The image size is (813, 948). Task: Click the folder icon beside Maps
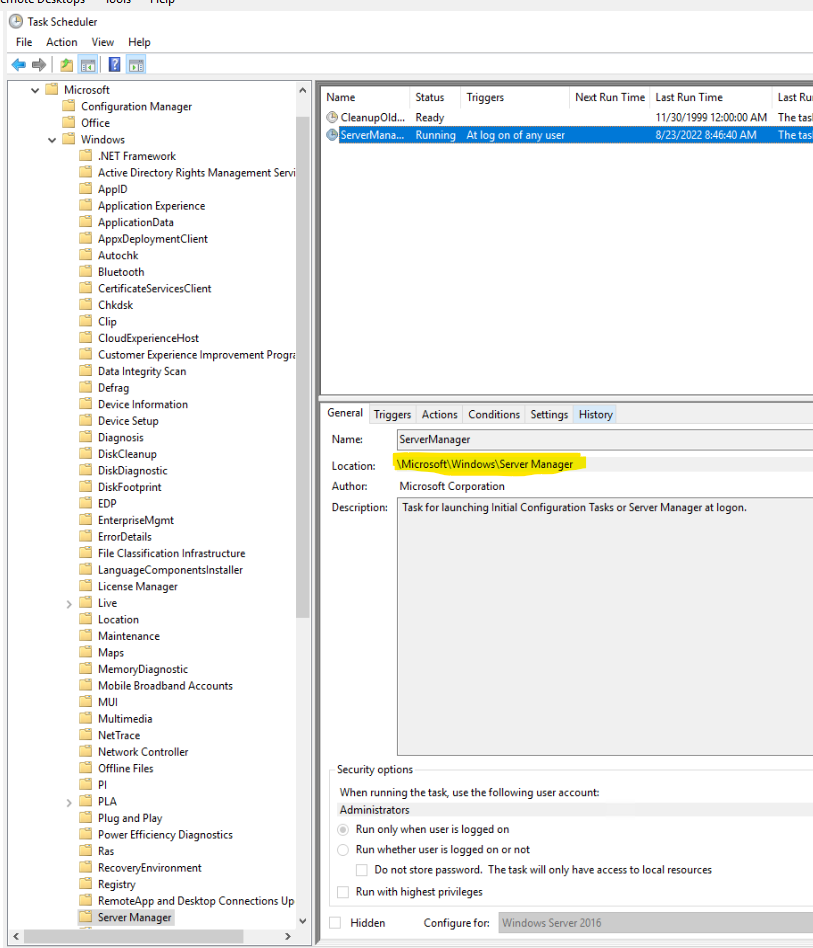tap(86, 652)
